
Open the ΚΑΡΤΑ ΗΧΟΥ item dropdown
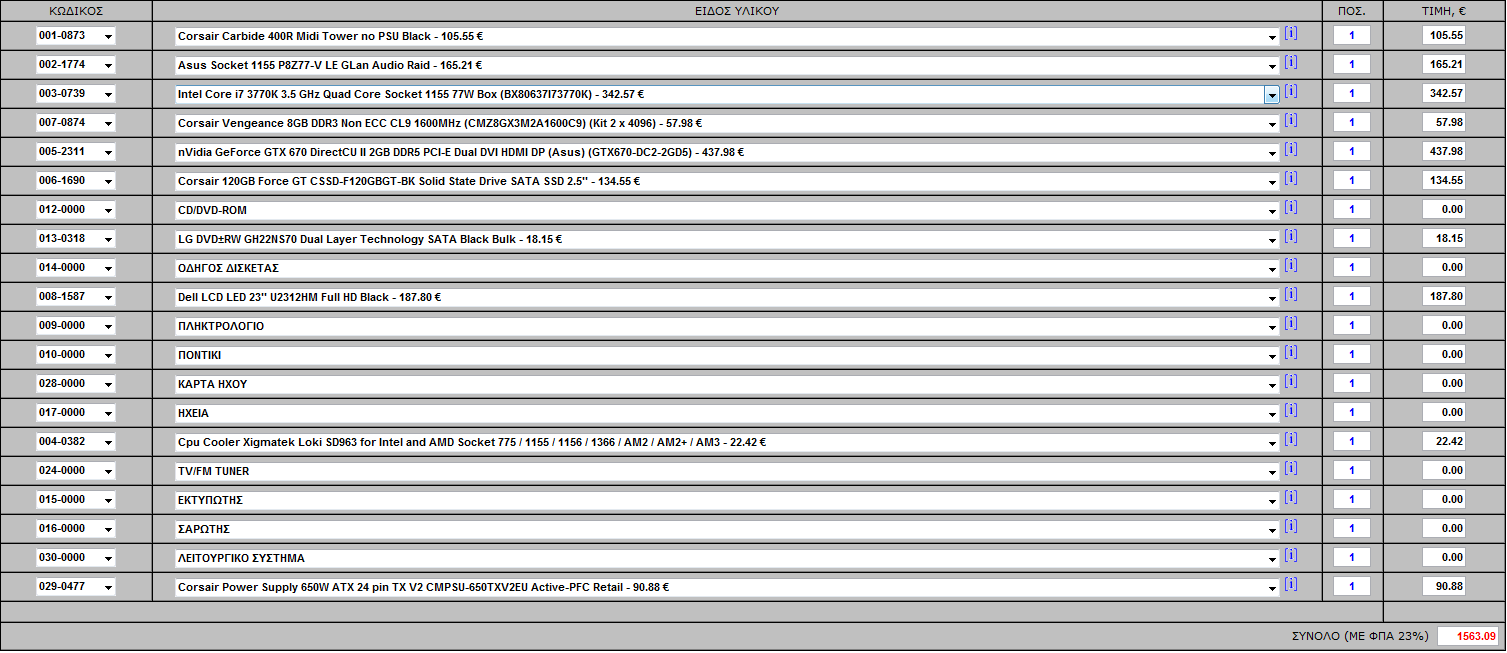(x=728, y=384)
